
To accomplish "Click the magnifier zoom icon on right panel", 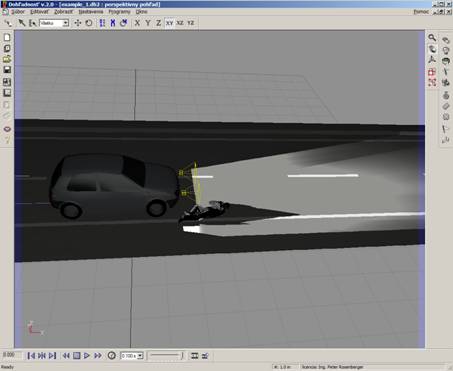I will point(432,38).
